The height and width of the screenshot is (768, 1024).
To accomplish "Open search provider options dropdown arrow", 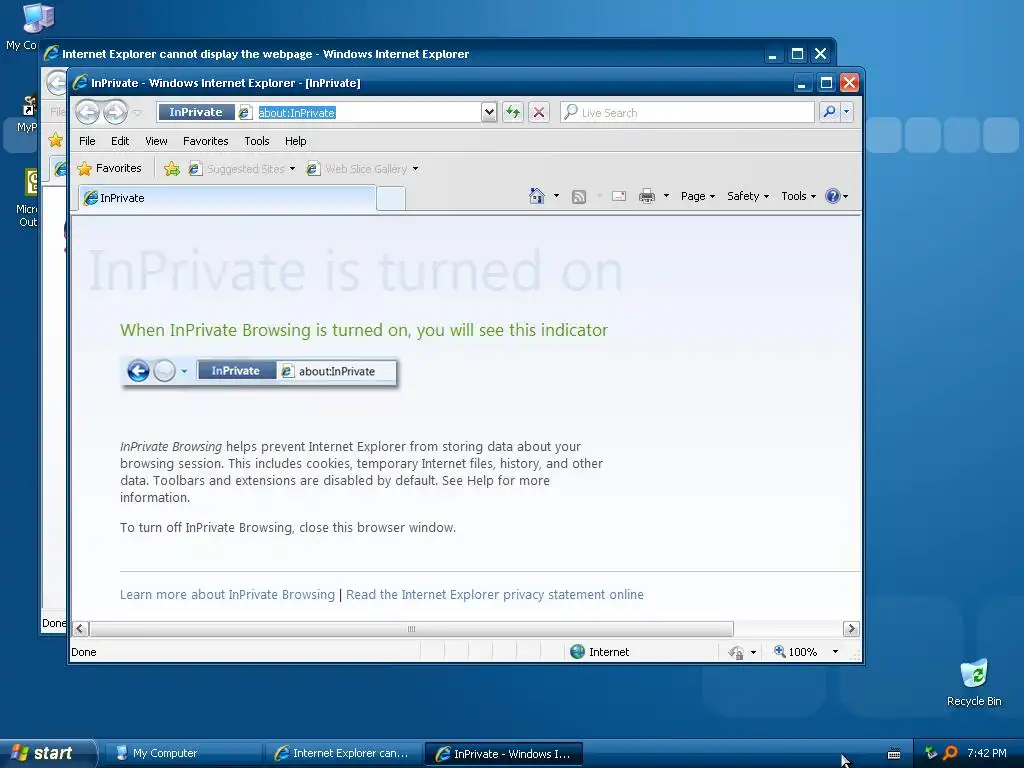I will click(846, 112).
